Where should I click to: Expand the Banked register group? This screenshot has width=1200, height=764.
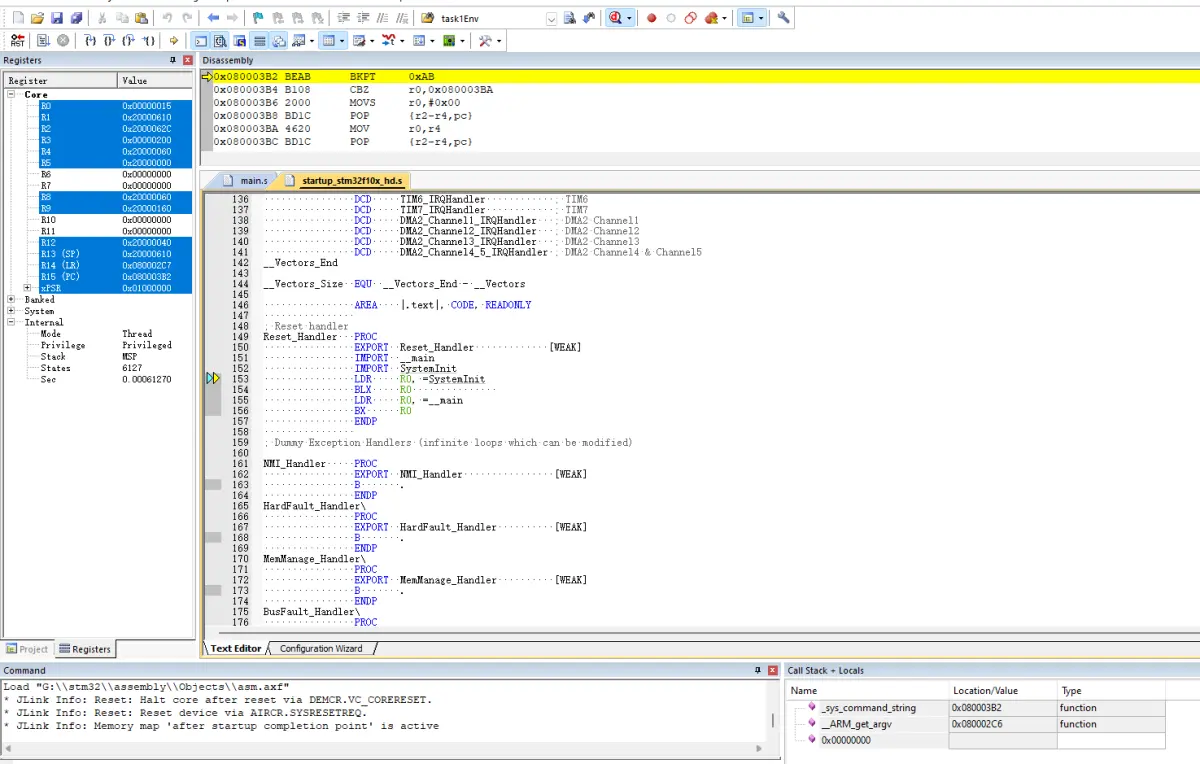[x=11, y=299]
